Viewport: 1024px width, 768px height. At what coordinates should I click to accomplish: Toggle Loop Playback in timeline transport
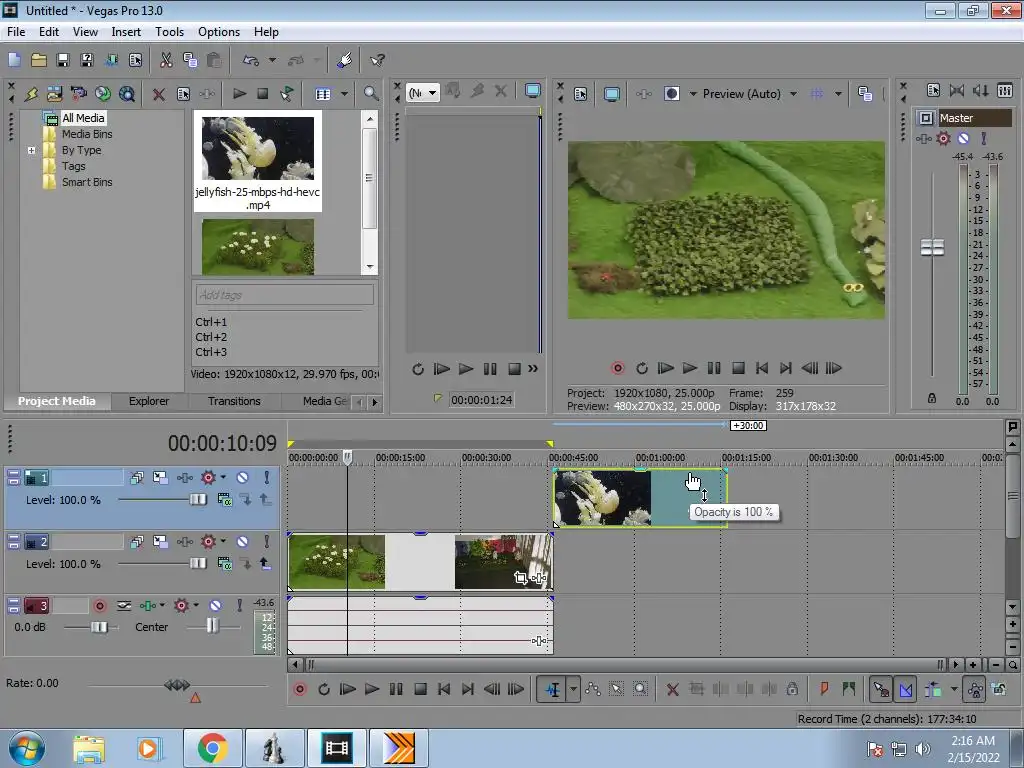[x=324, y=689]
